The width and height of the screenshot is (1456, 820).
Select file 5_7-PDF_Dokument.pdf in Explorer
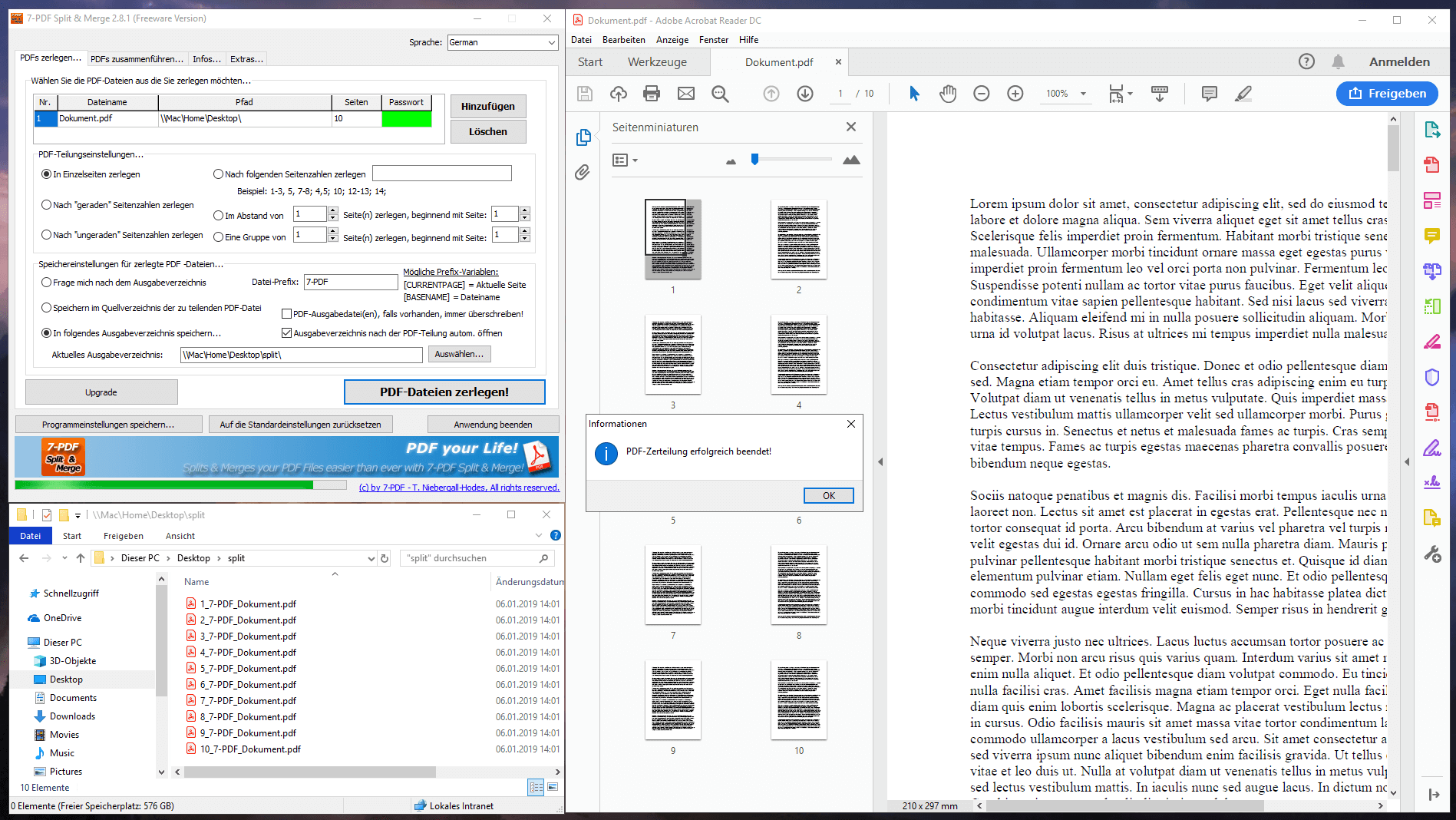[248, 668]
